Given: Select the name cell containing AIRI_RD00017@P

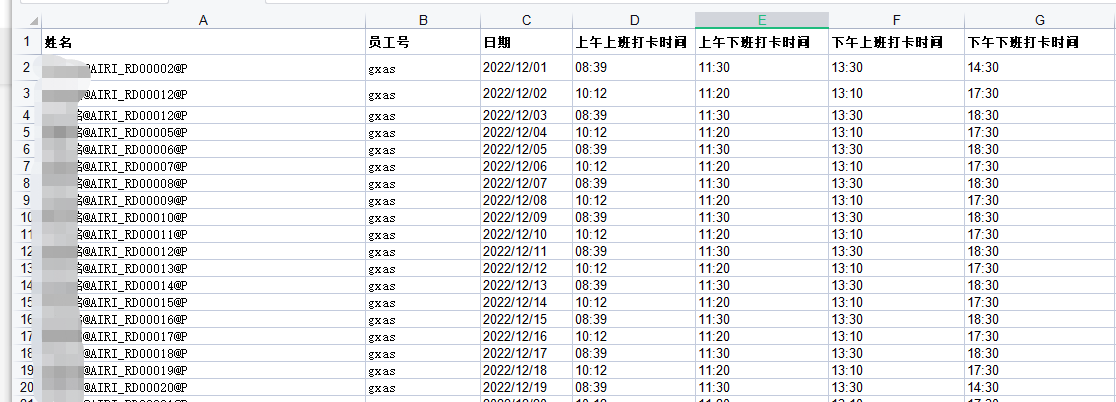Looking at the screenshot, I should coord(204,337).
